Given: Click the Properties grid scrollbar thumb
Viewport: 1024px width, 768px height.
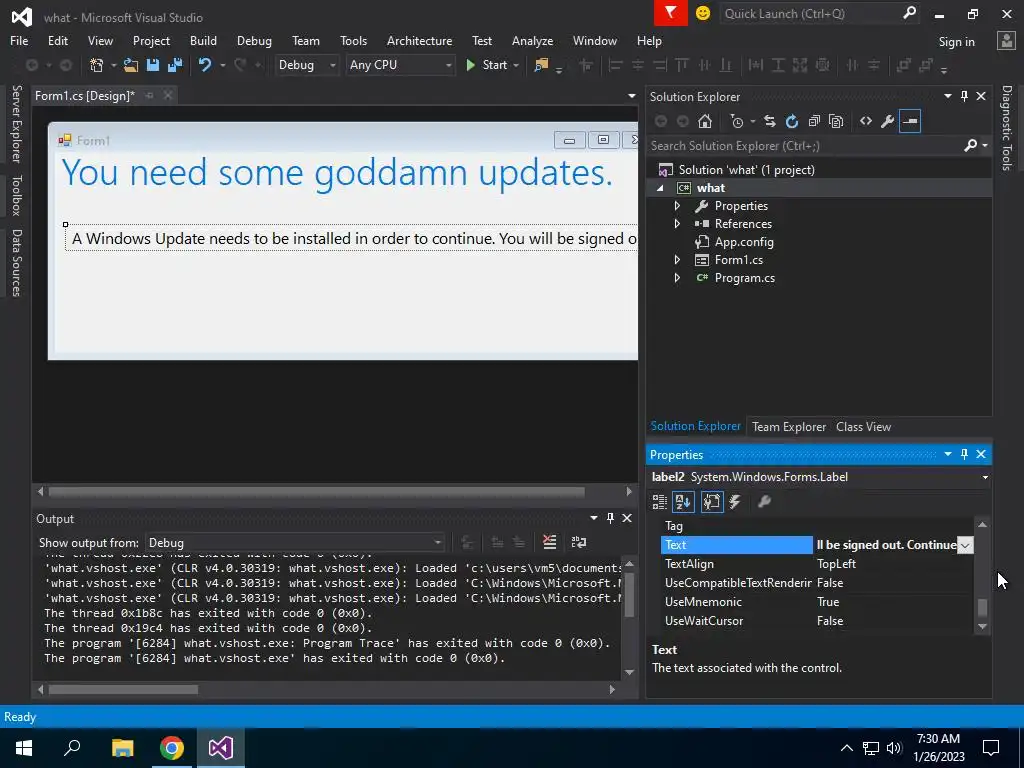Looking at the screenshot, I should pos(982,607).
